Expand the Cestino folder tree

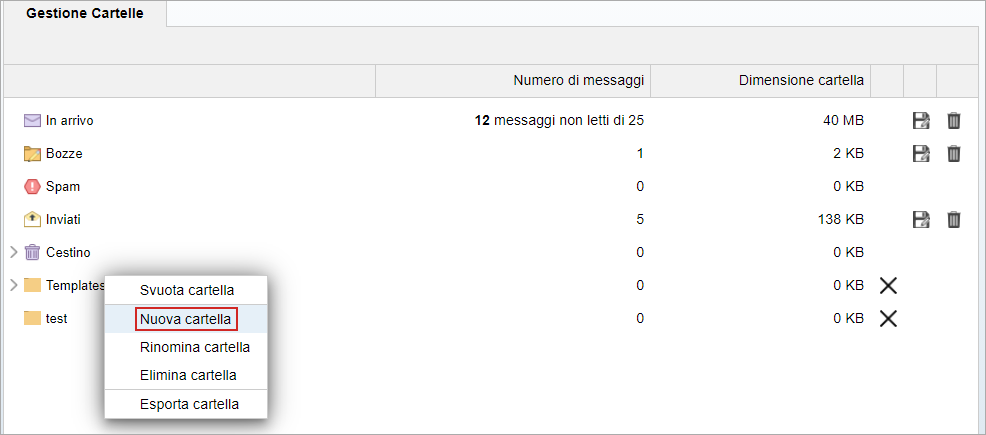pyautogui.click(x=13, y=252)
